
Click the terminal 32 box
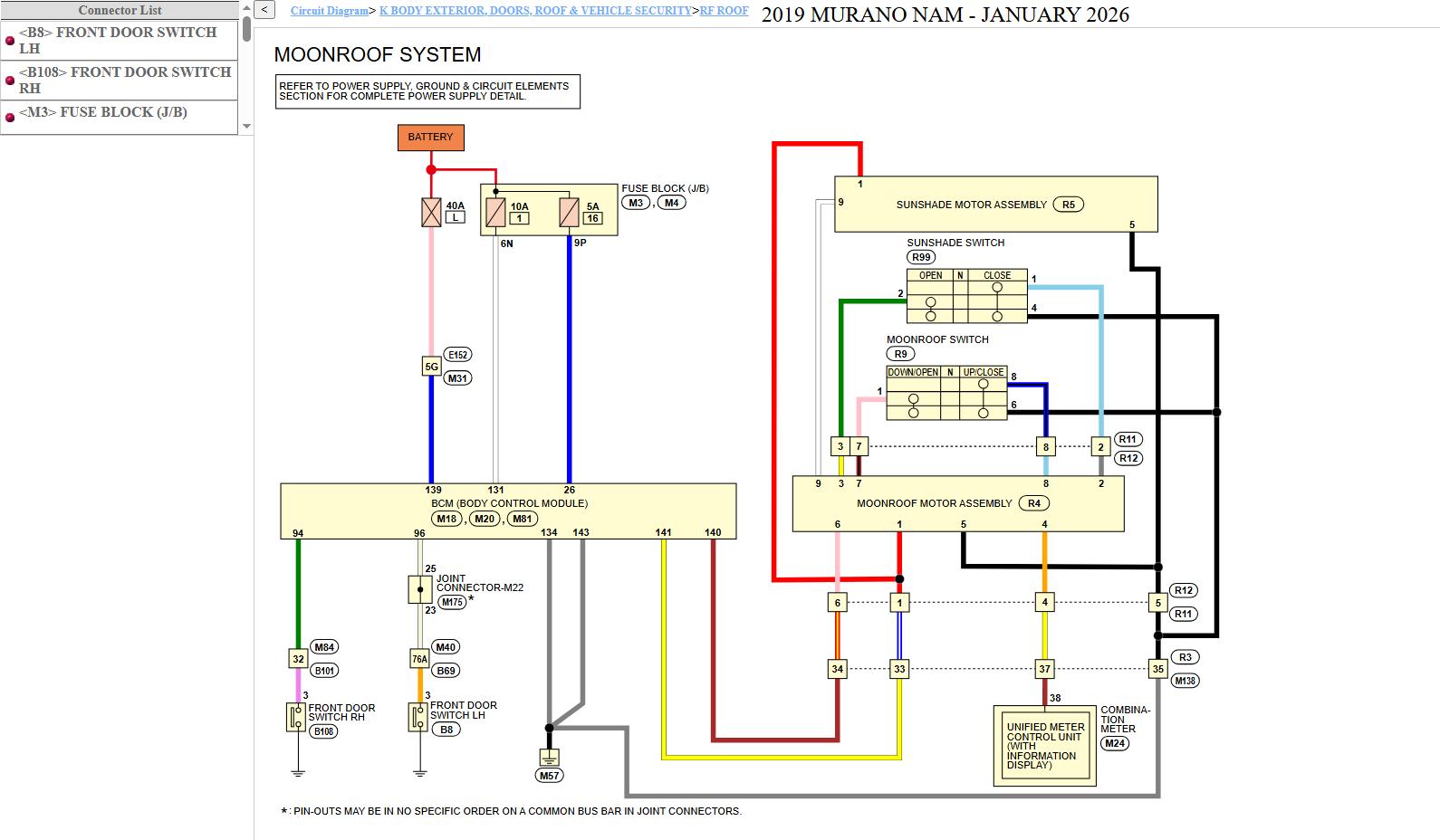(298, 659)
